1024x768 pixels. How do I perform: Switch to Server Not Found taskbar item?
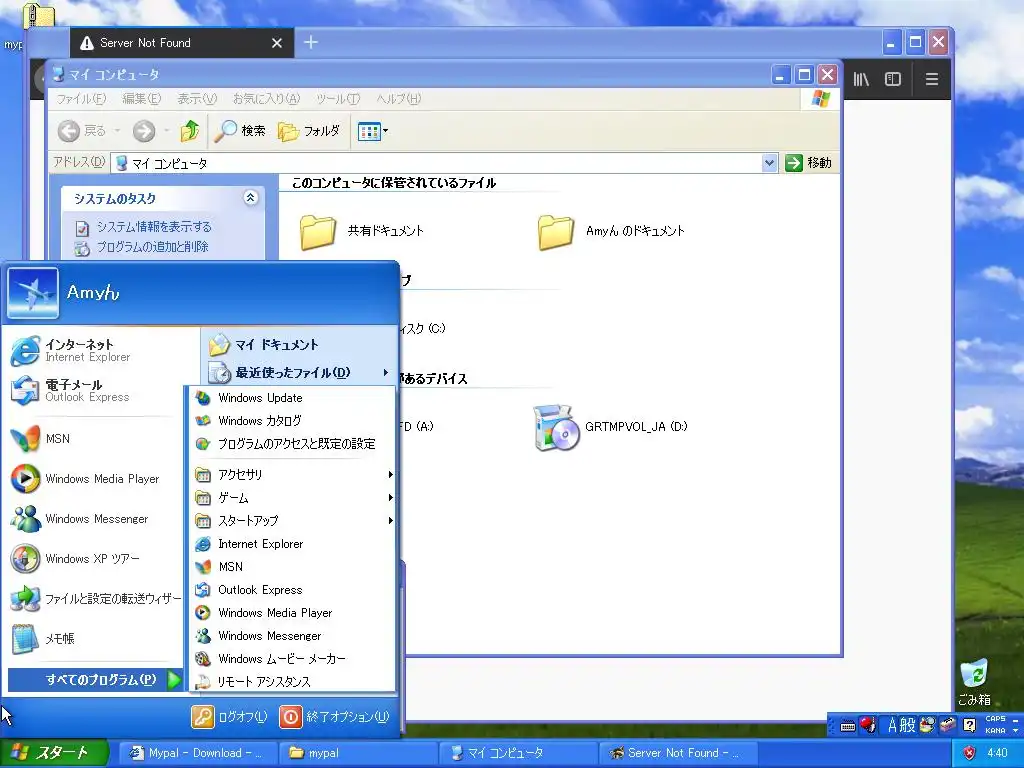pyautogui.click(x=679, y=753)
